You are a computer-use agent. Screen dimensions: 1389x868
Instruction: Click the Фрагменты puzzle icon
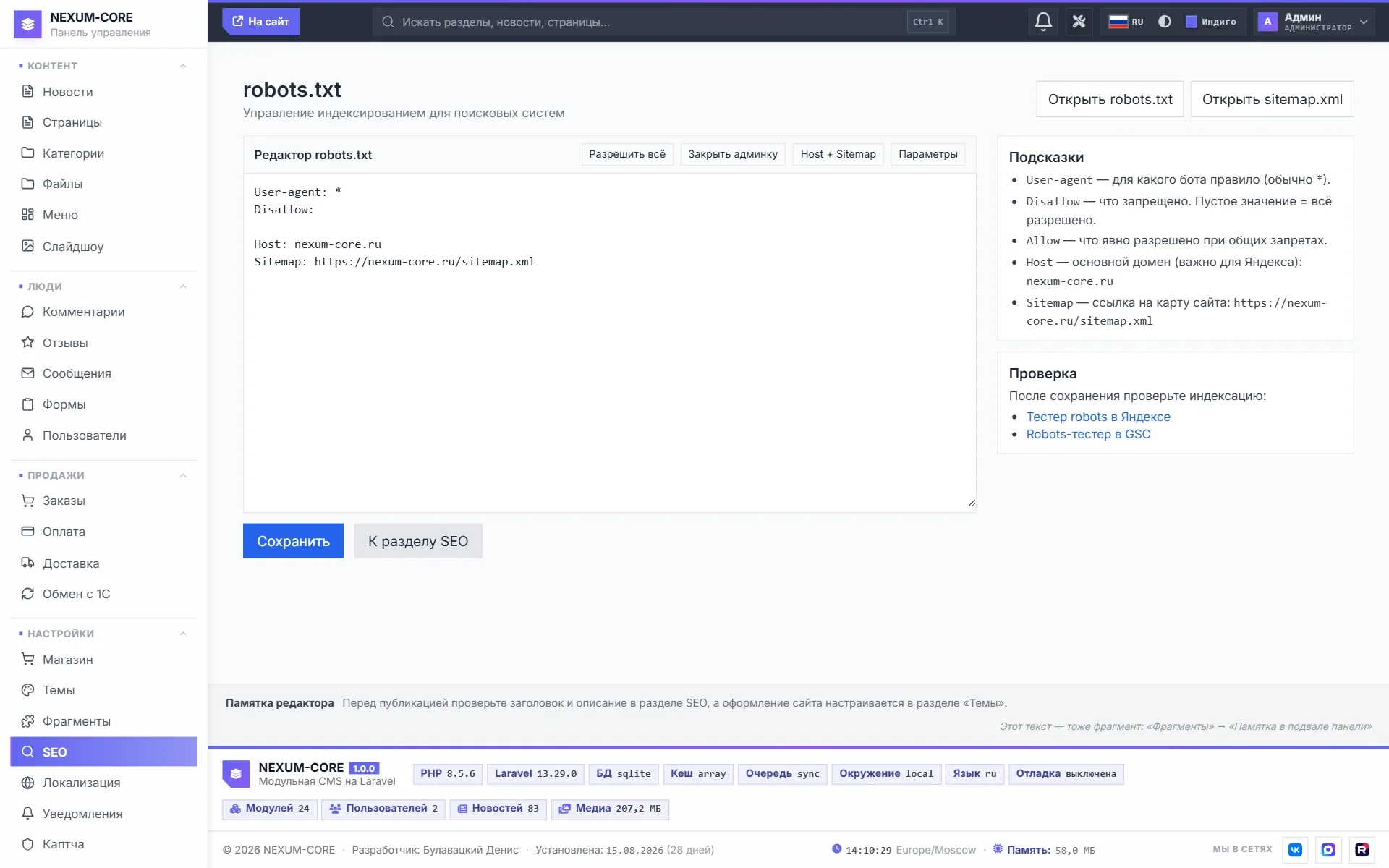27,721
